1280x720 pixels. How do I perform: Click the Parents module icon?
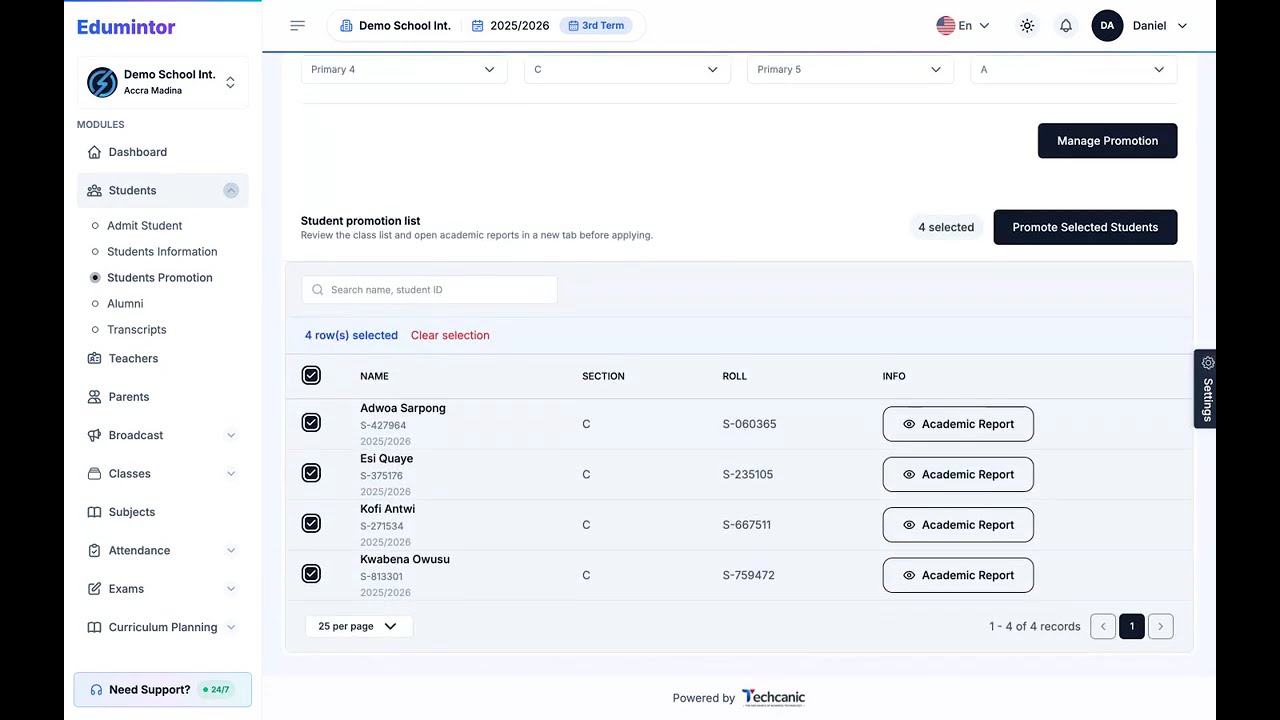(x=94, y=397)
